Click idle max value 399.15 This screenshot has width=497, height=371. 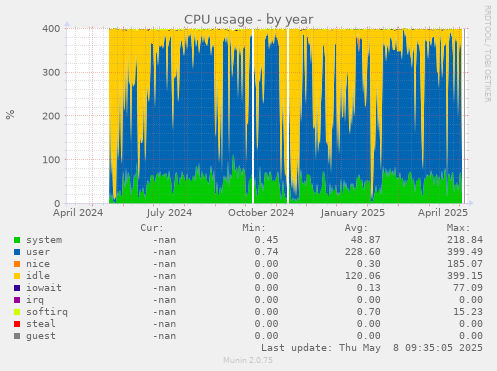[x=465, y=276]
